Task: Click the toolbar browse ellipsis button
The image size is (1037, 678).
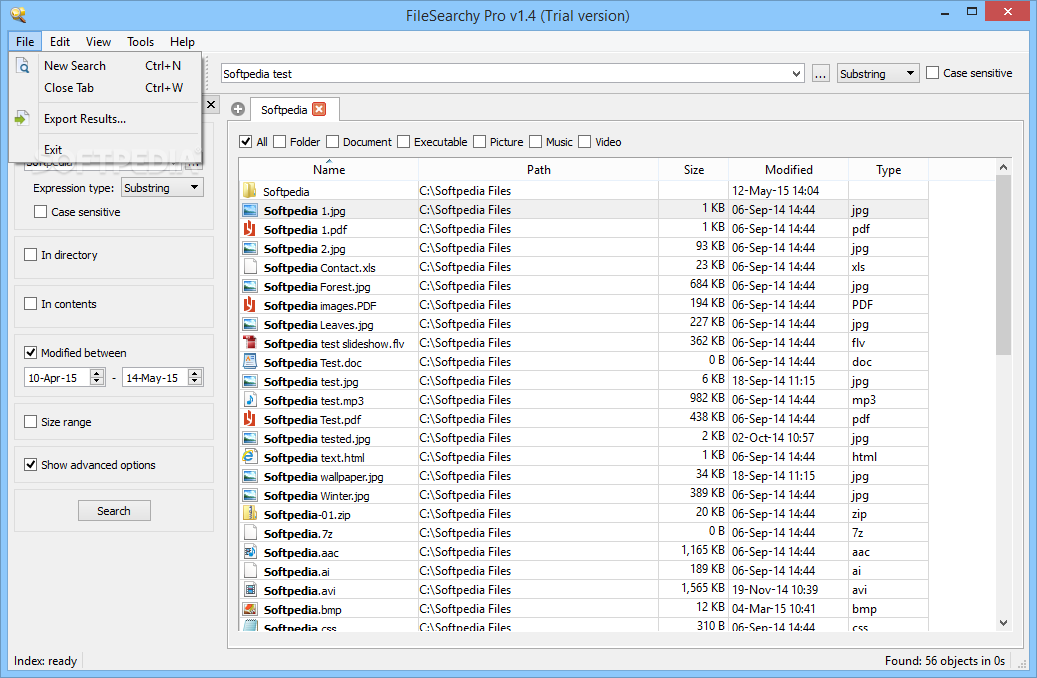Action: coord(820,73)
